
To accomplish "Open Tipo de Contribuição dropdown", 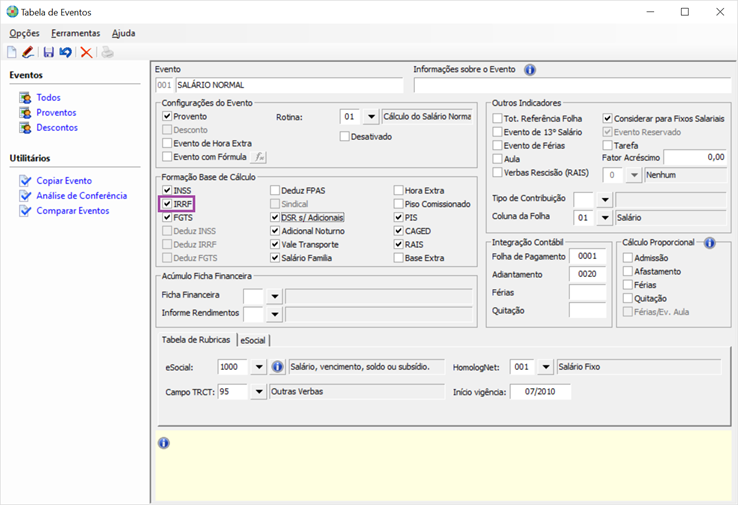I will coord(605,200).
